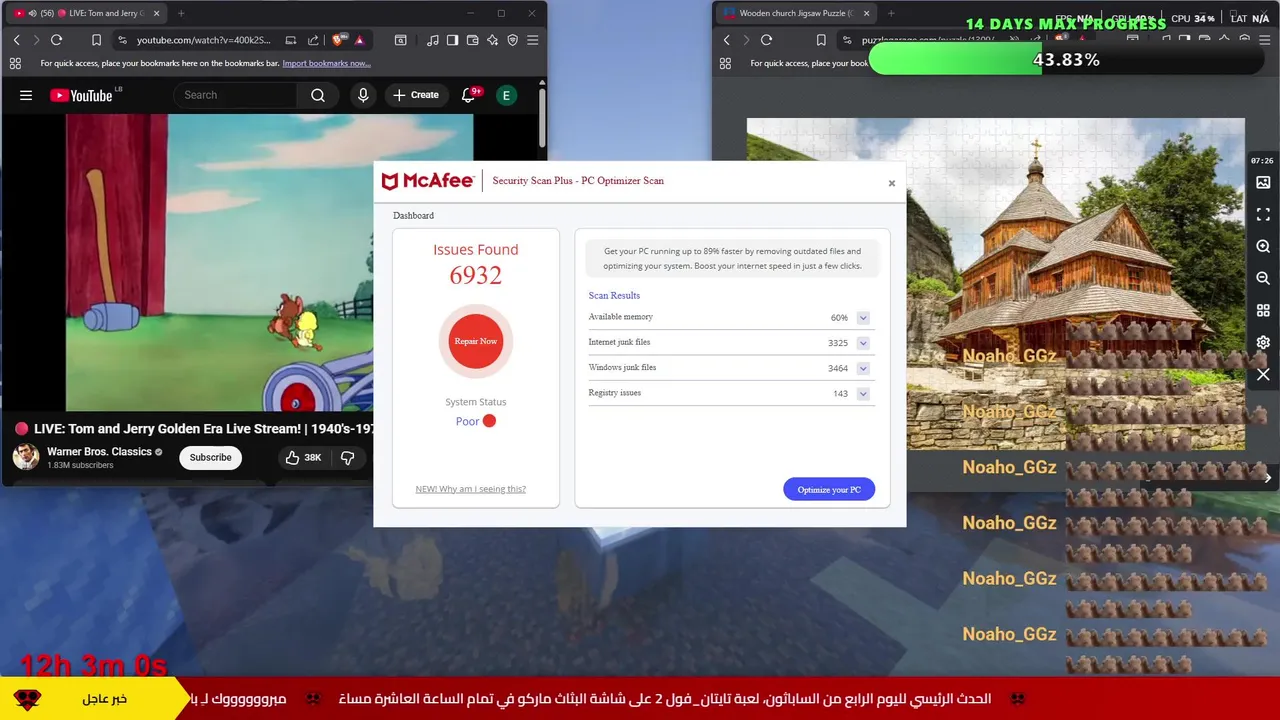
Task: Open the music playlist icon in YouTube window toolbar
Action: [432, 40]
